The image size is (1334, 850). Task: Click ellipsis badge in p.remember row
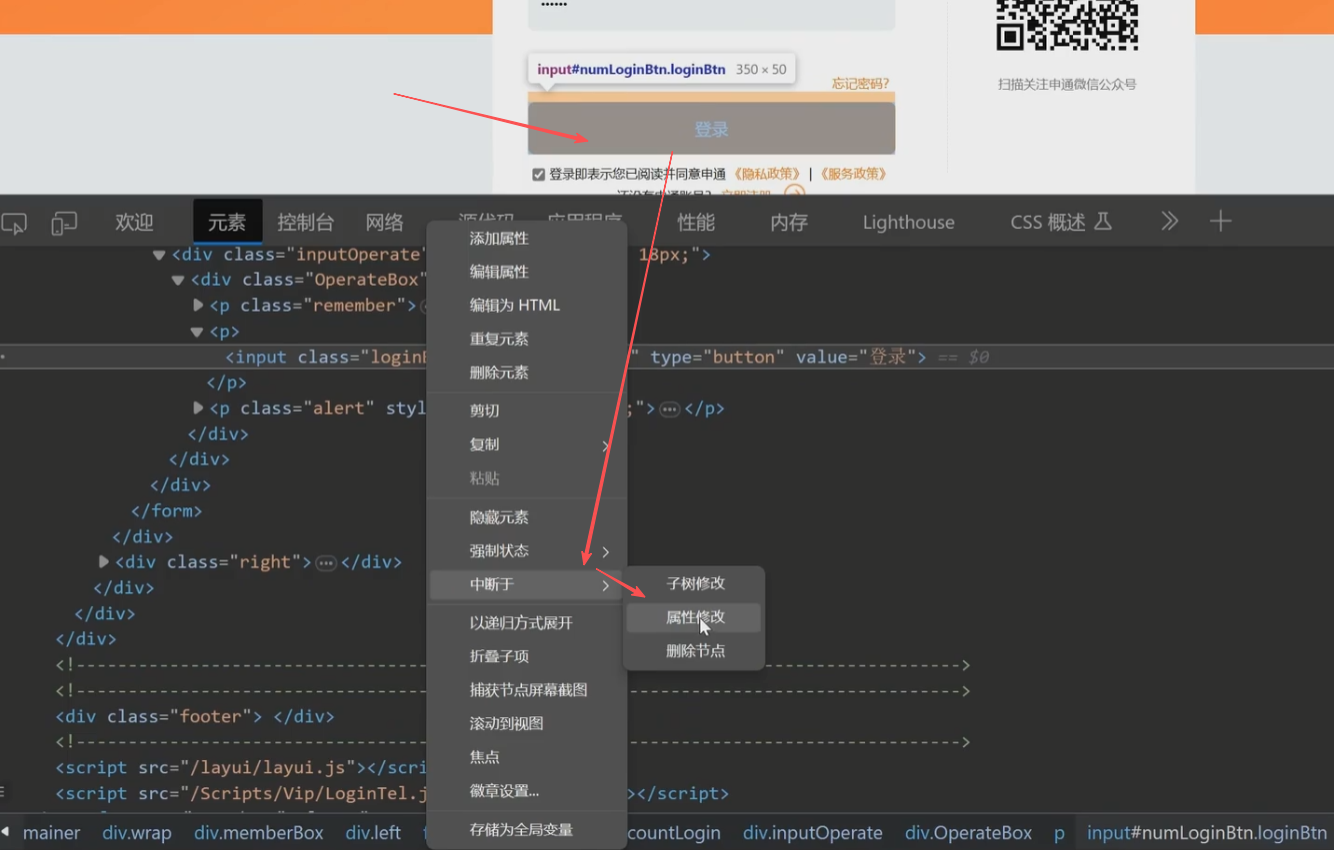[x=424, y=306]
